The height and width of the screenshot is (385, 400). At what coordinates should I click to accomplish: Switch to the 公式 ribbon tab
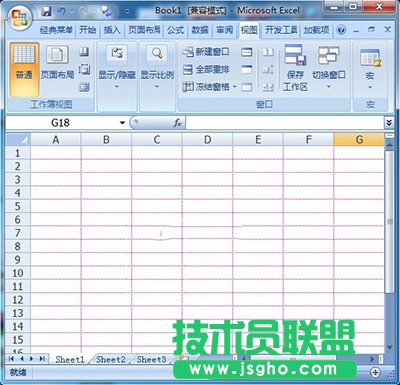pyautogui.click(x=175, y=30)
